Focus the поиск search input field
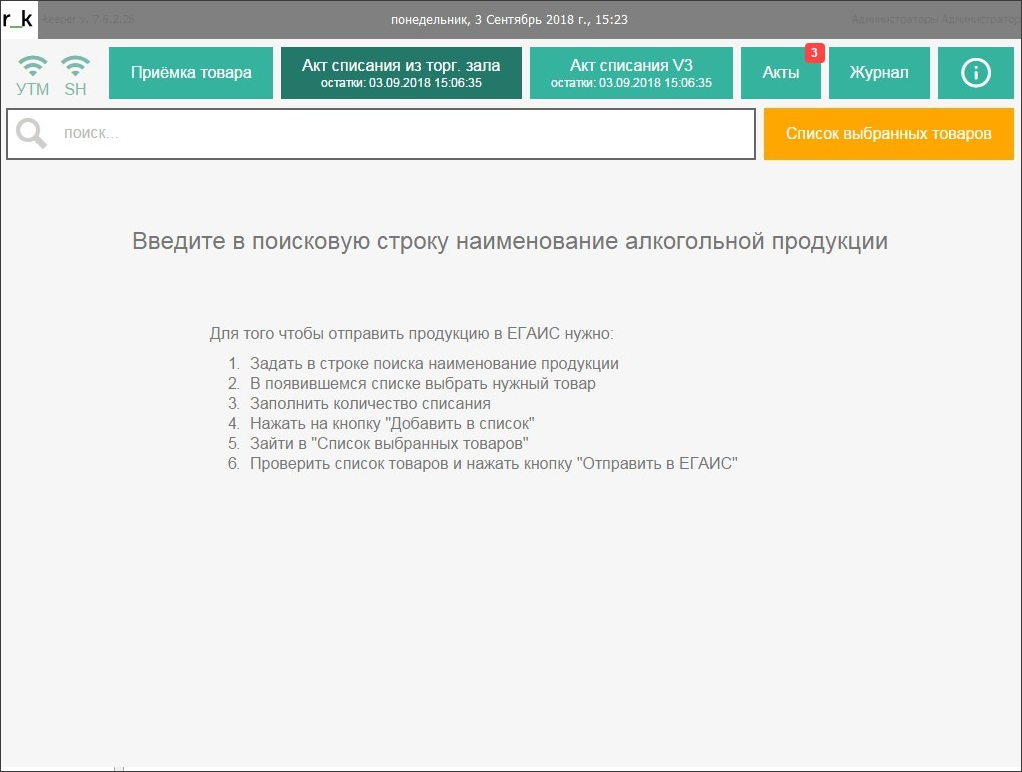 coord(400,134)
